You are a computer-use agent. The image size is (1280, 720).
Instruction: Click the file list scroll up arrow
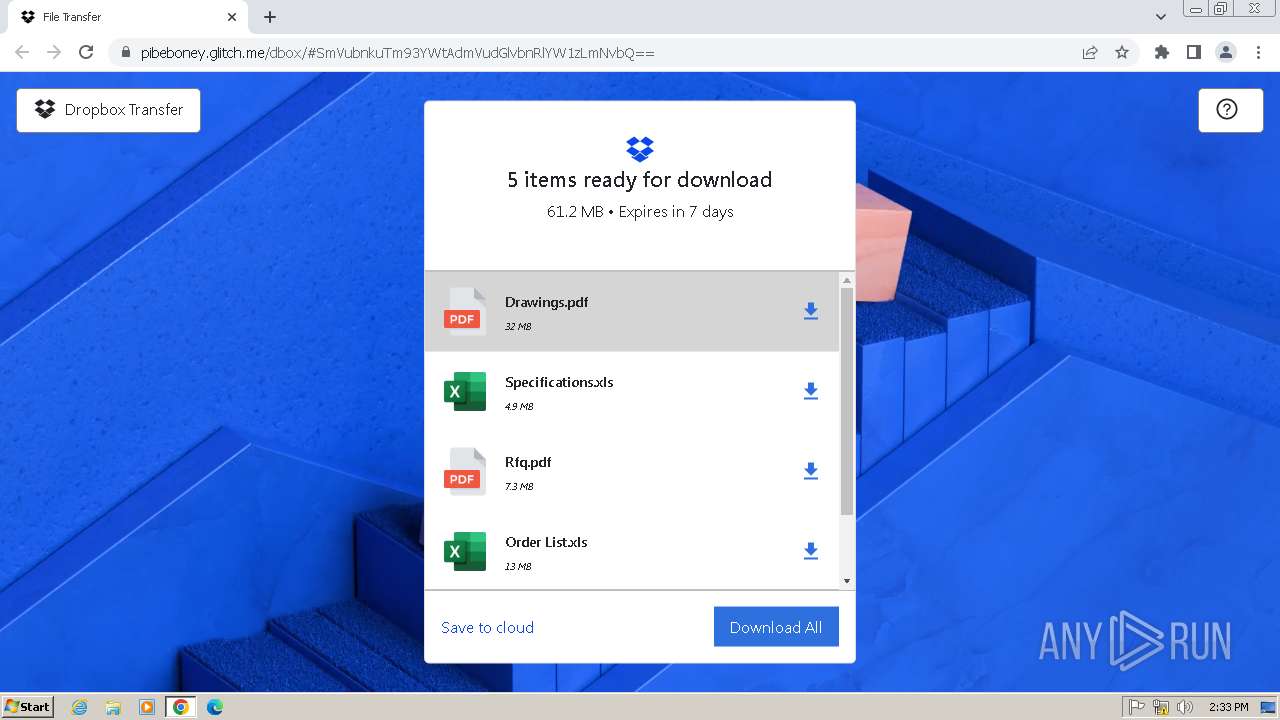[x=847, y=280]
